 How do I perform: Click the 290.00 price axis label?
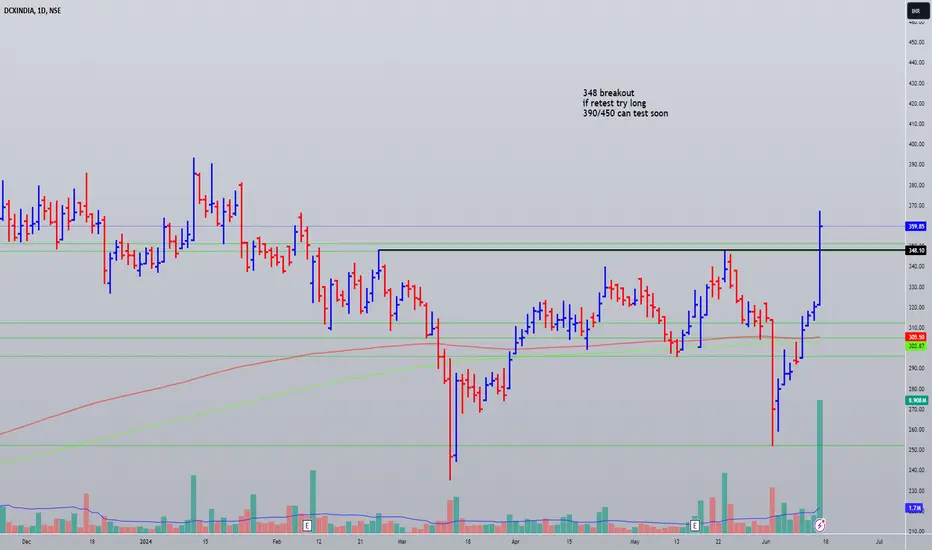pyautogui.click(x=916, y=369)
